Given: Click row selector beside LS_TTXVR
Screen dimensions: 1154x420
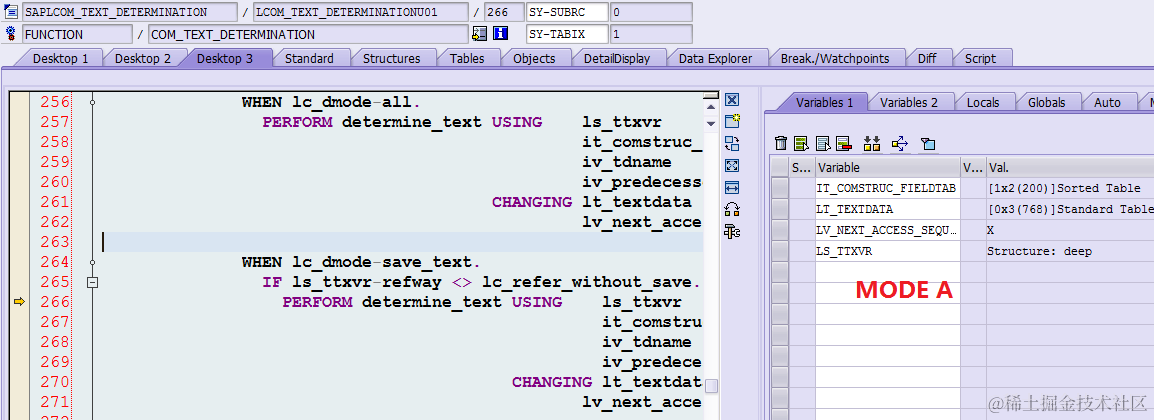Looking at the screenshot, I should tap(779, 252).
